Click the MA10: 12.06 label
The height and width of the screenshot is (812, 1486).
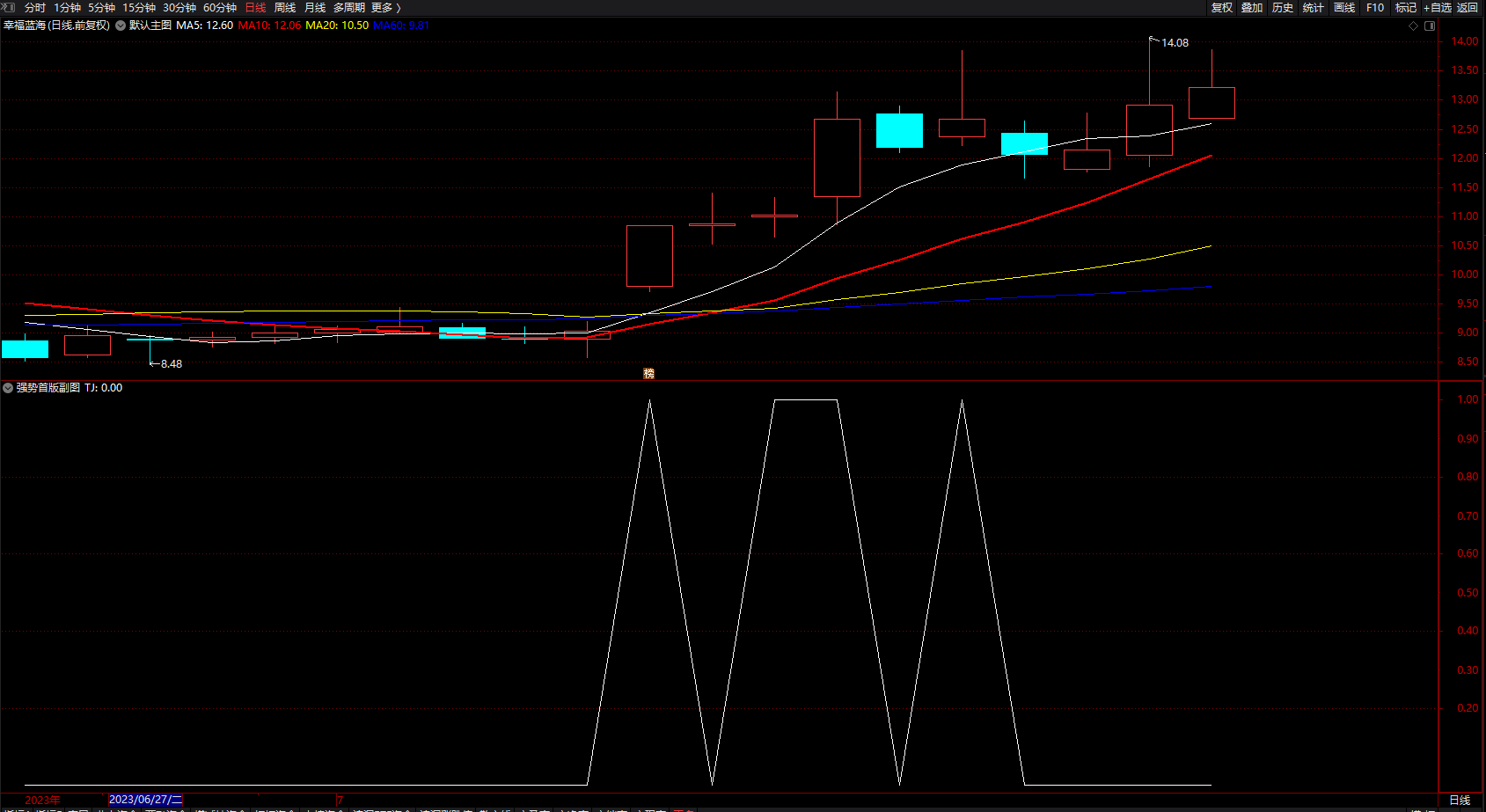270,26
